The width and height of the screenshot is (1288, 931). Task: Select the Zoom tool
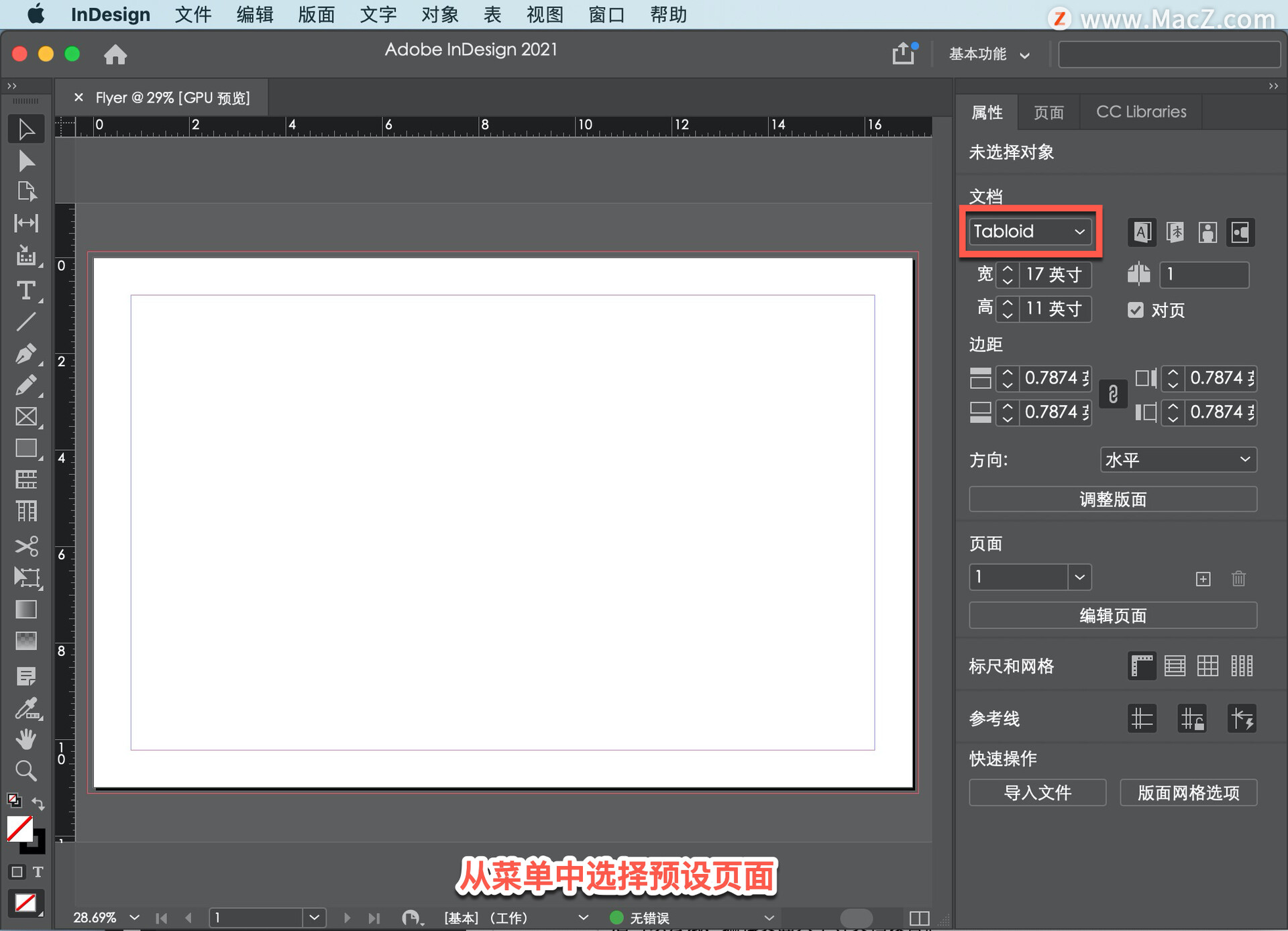(x=25, y=771)
